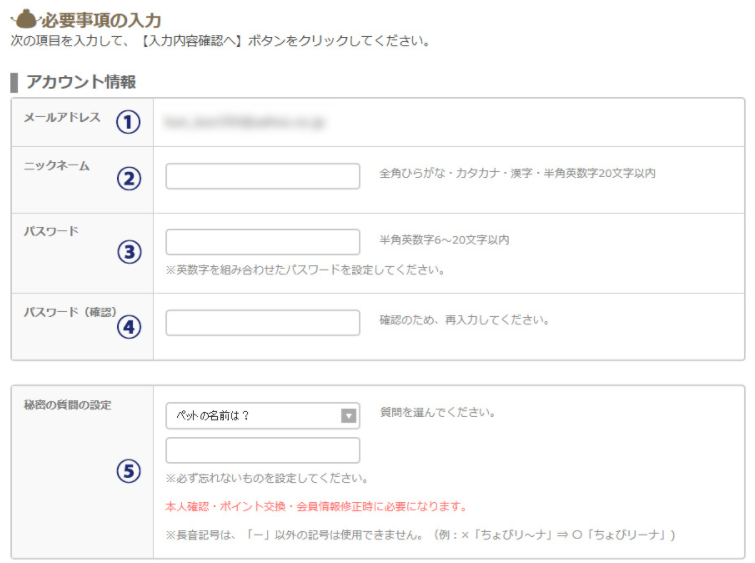Click the circled number 4 marker
The width and height of the screenshot is (755, 563).
click(129, 326)
